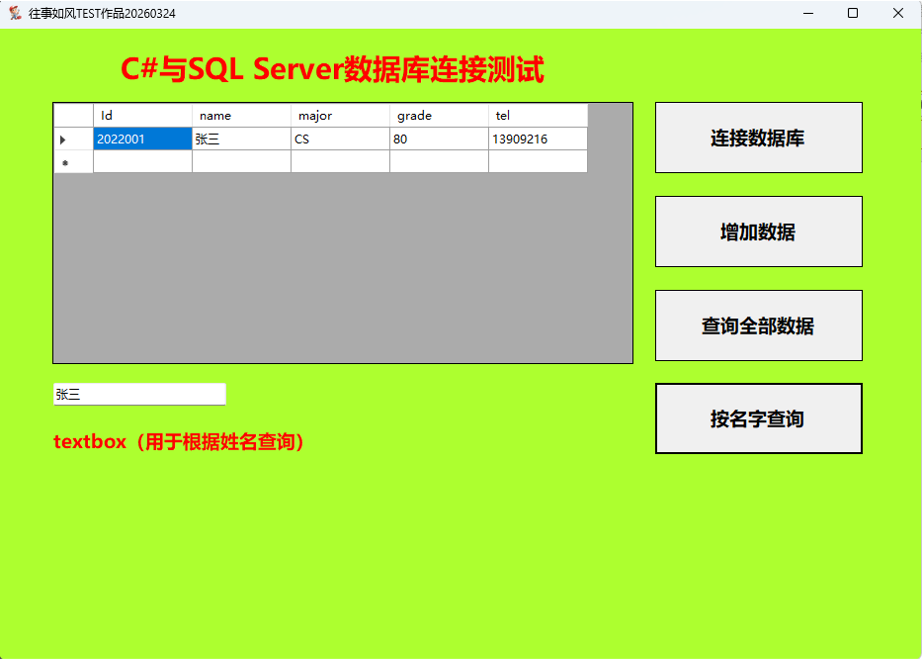The image size is (922, 659).
Task: Click the tel cell 13909216
Action: click(x=537, y=140)
